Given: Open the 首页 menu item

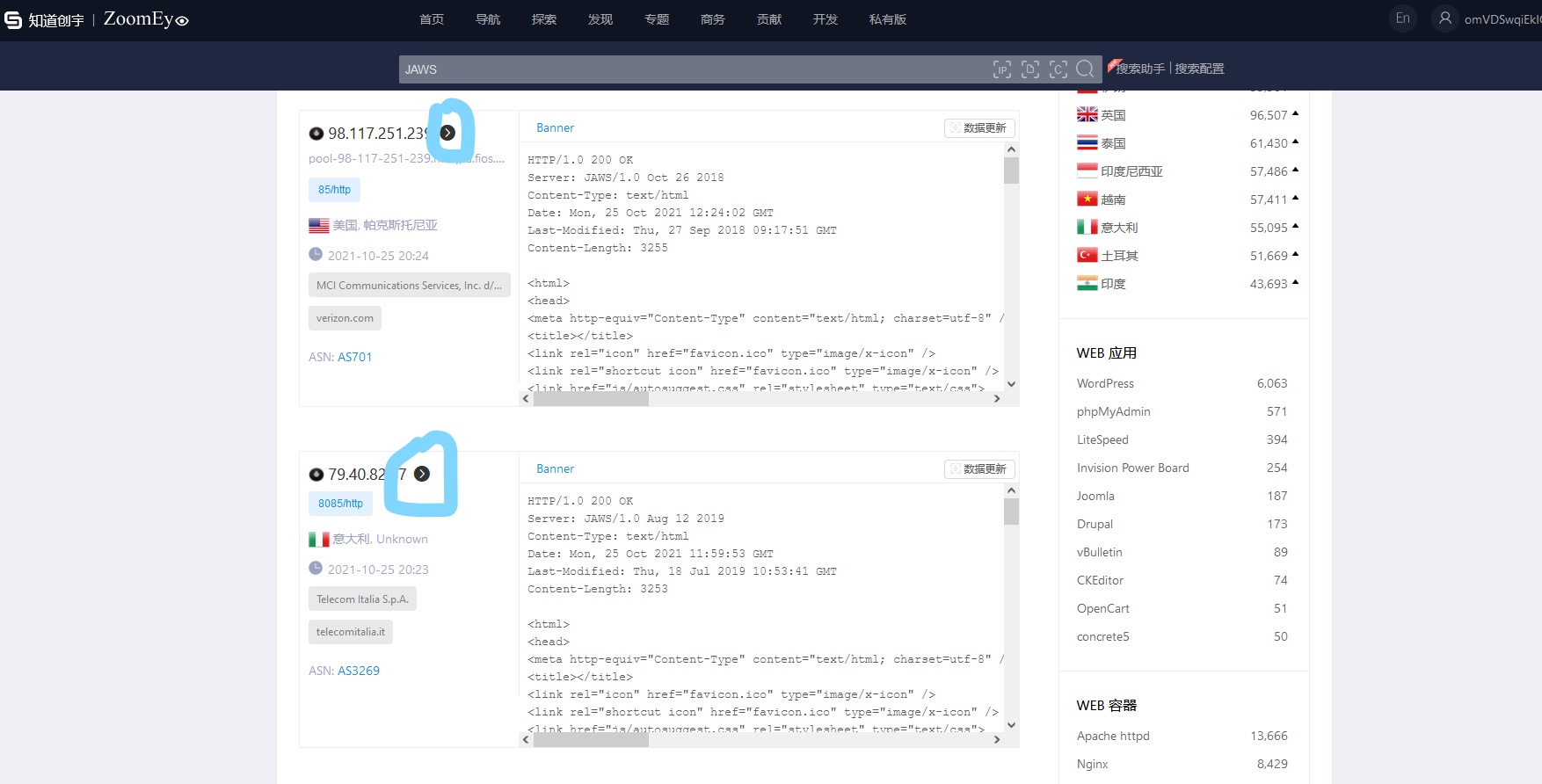Looking at the screenshot, I should click(x=432, y=19).
